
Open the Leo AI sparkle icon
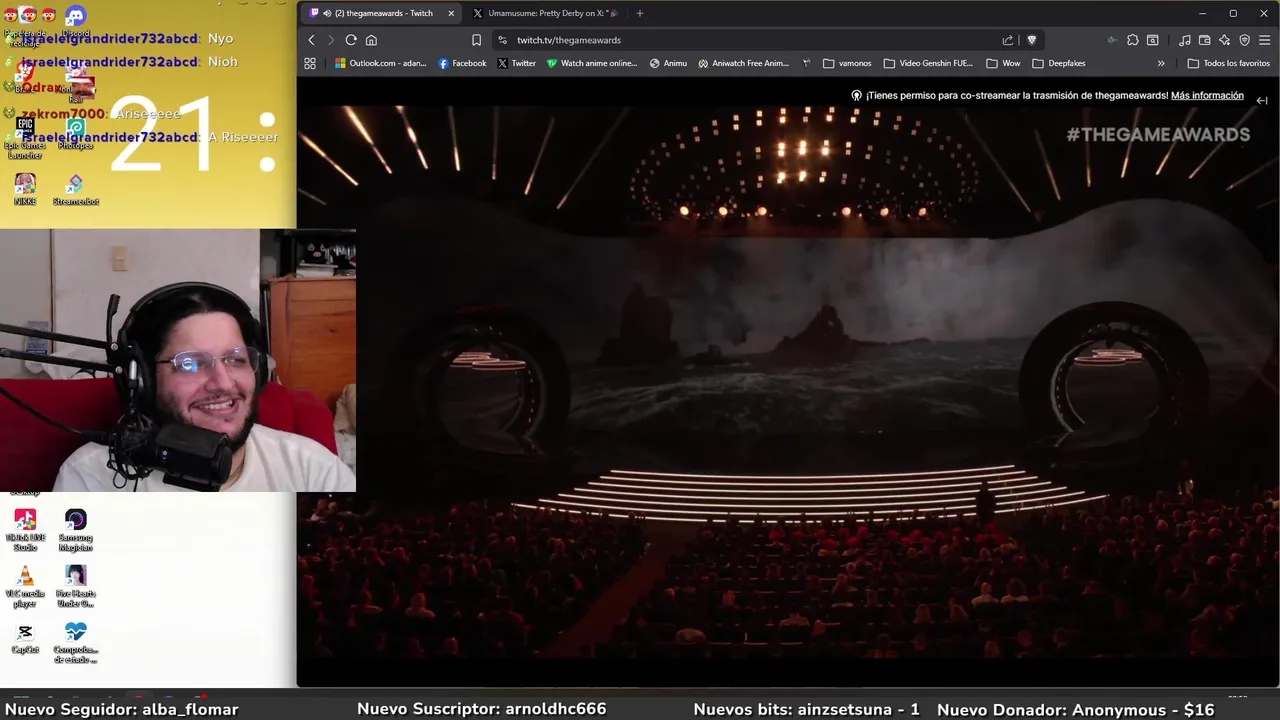coord(1224,40)
